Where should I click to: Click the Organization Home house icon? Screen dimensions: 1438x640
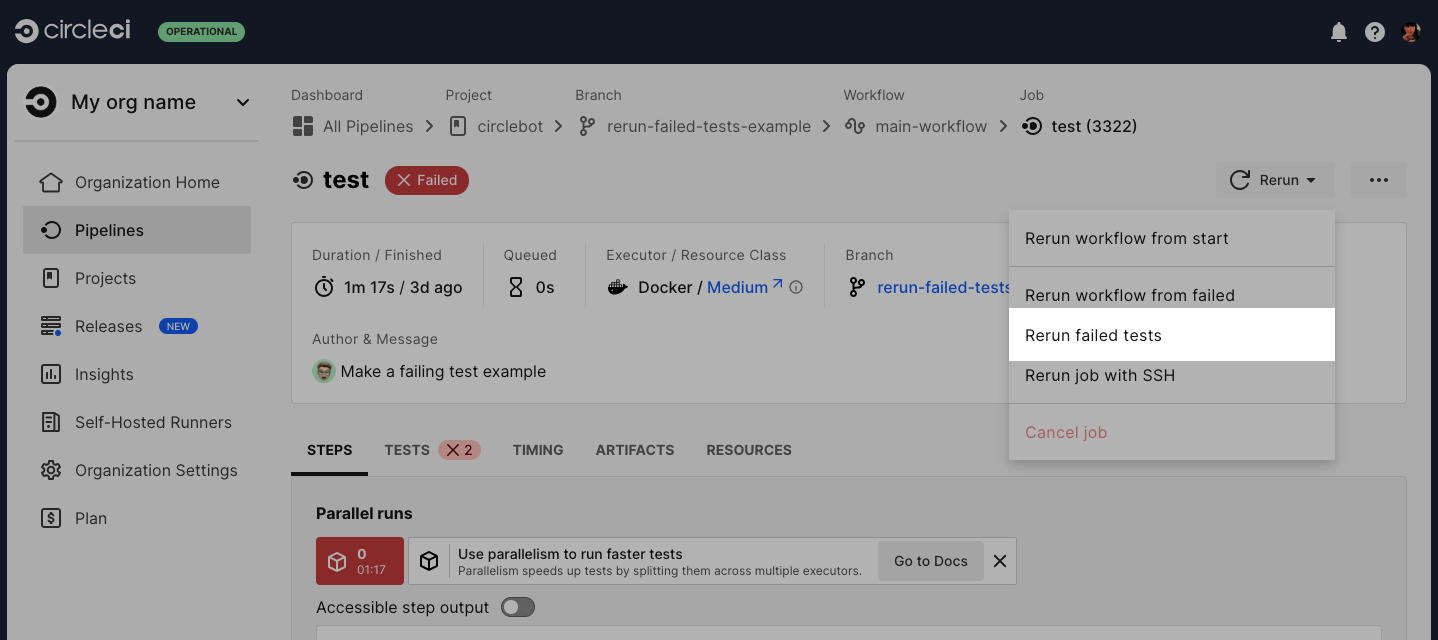click(51, 182)
